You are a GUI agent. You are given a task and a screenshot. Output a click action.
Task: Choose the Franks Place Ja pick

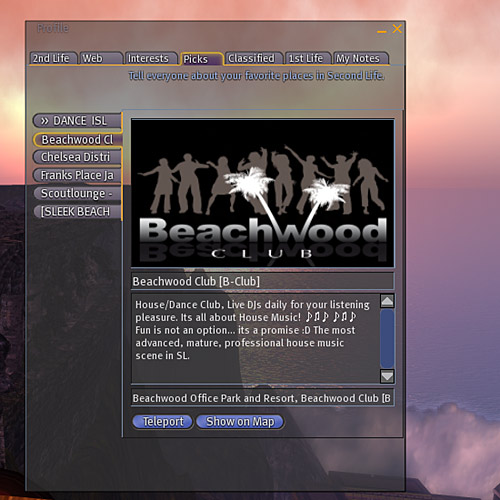[x=77, y=175]
